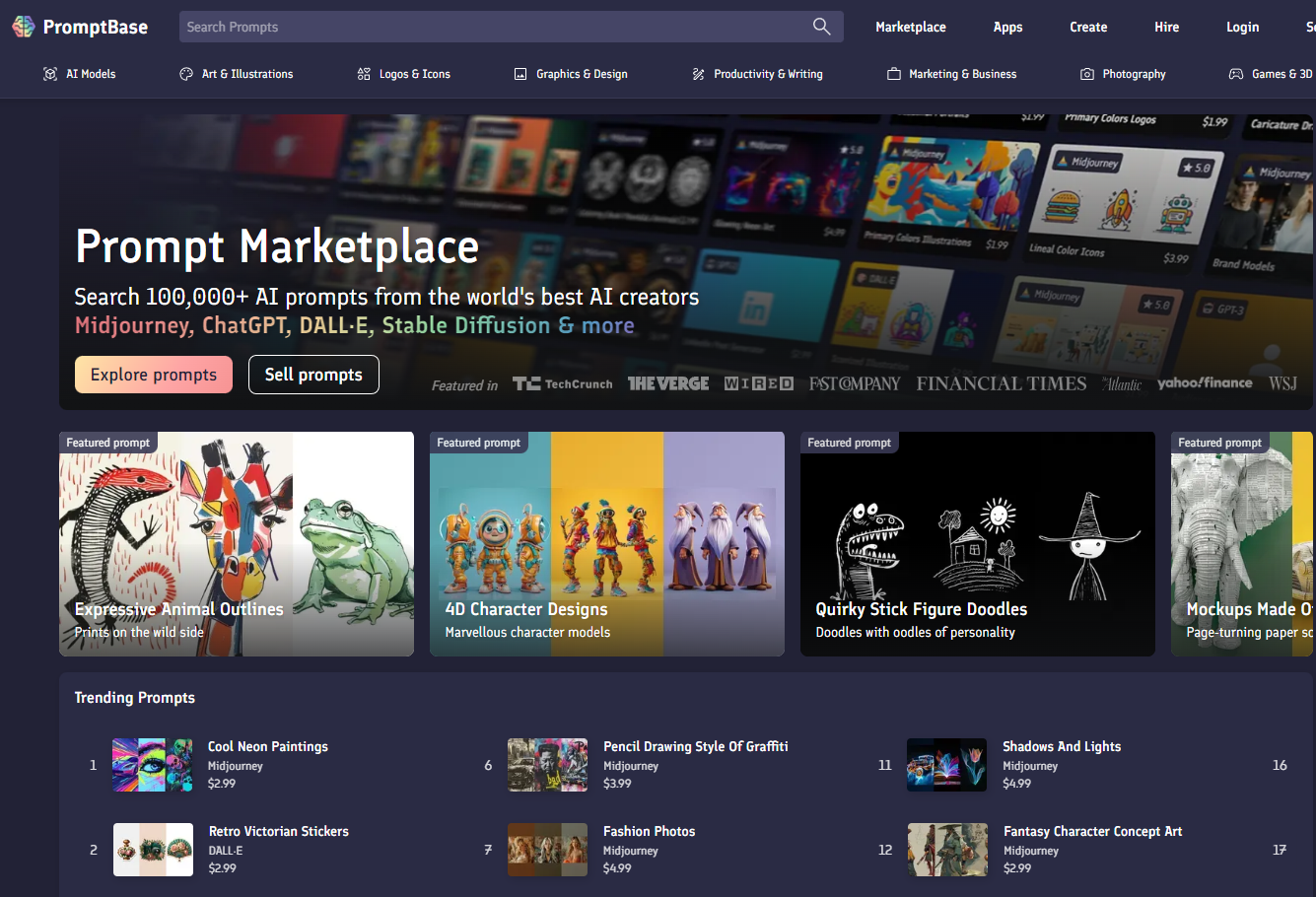This screenshot has width=1316, height=897.
Task: Click the Photography camera icon
Action: pos(1087,74)
